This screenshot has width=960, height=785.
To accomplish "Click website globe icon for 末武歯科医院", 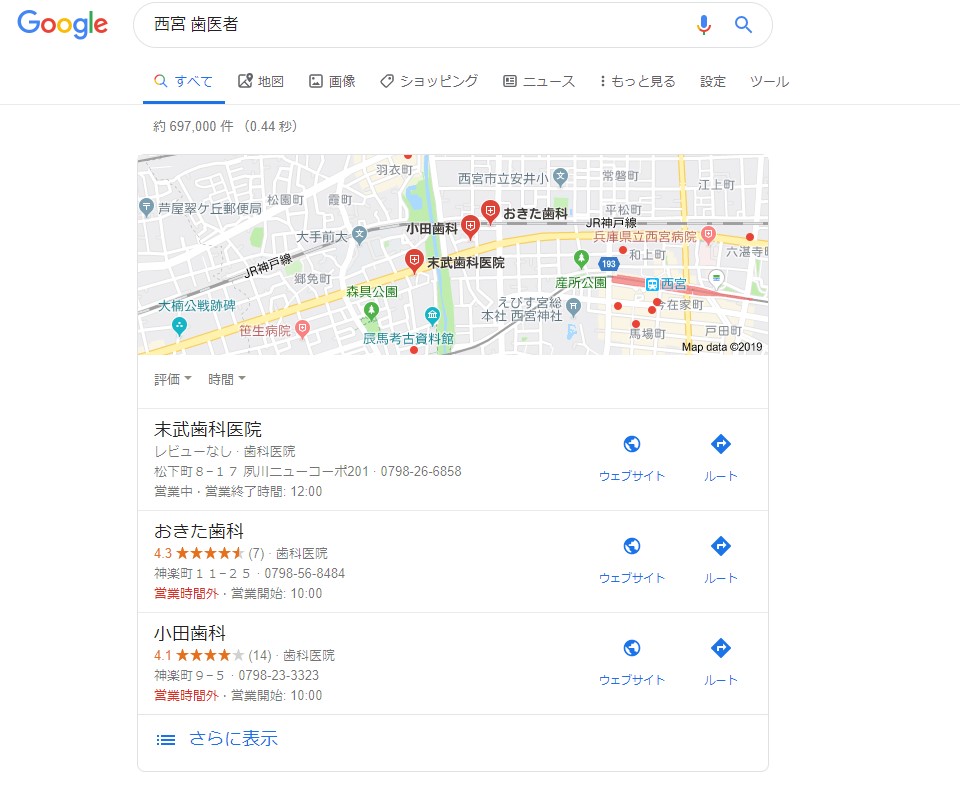I will pyautogui.click(x=632, y=444).
